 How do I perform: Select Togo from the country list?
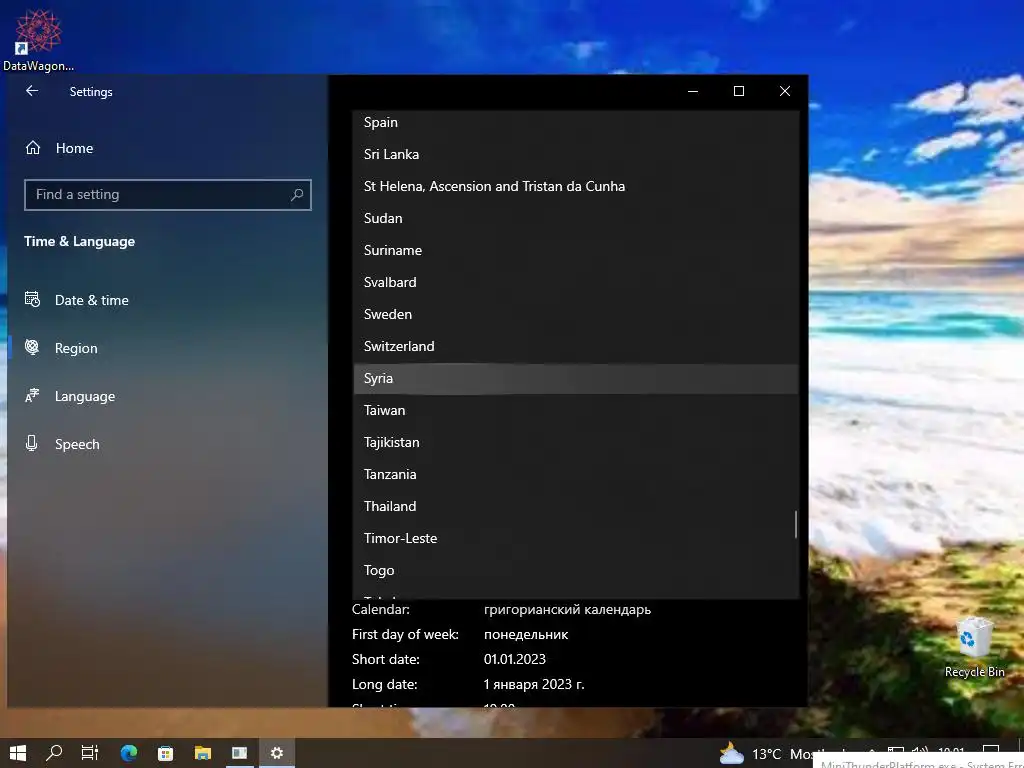point(575,570)
